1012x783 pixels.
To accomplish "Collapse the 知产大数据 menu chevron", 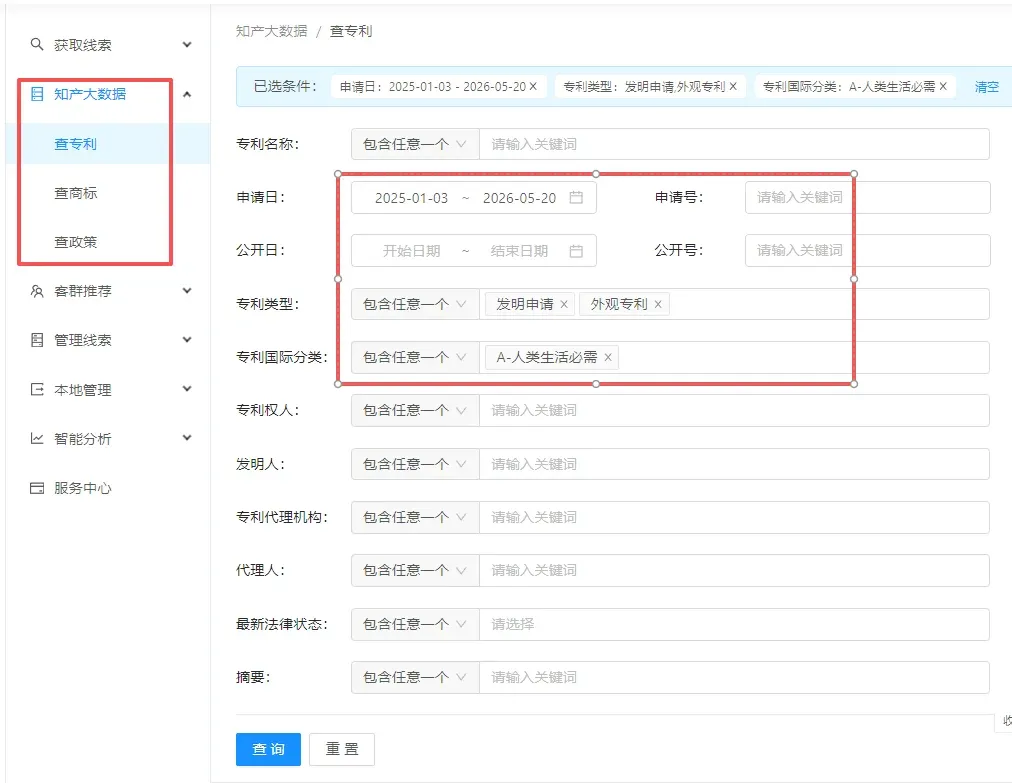I will coord(187,94).
